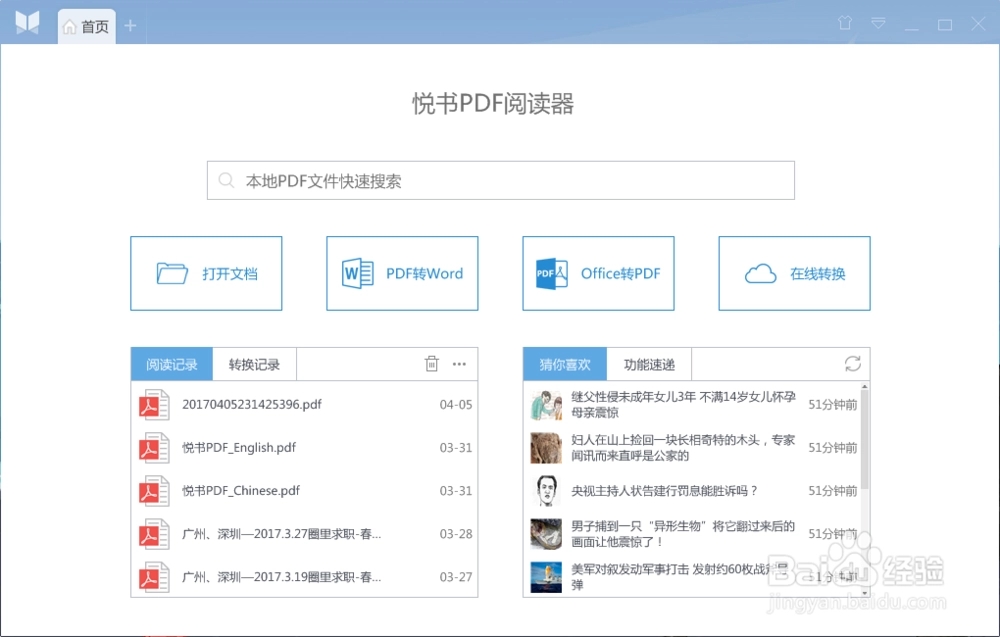Viewport: 1000px width, 637px height.
Task: Open the 2017.3.19圈里求职 PDF entry
Action: 304,577
